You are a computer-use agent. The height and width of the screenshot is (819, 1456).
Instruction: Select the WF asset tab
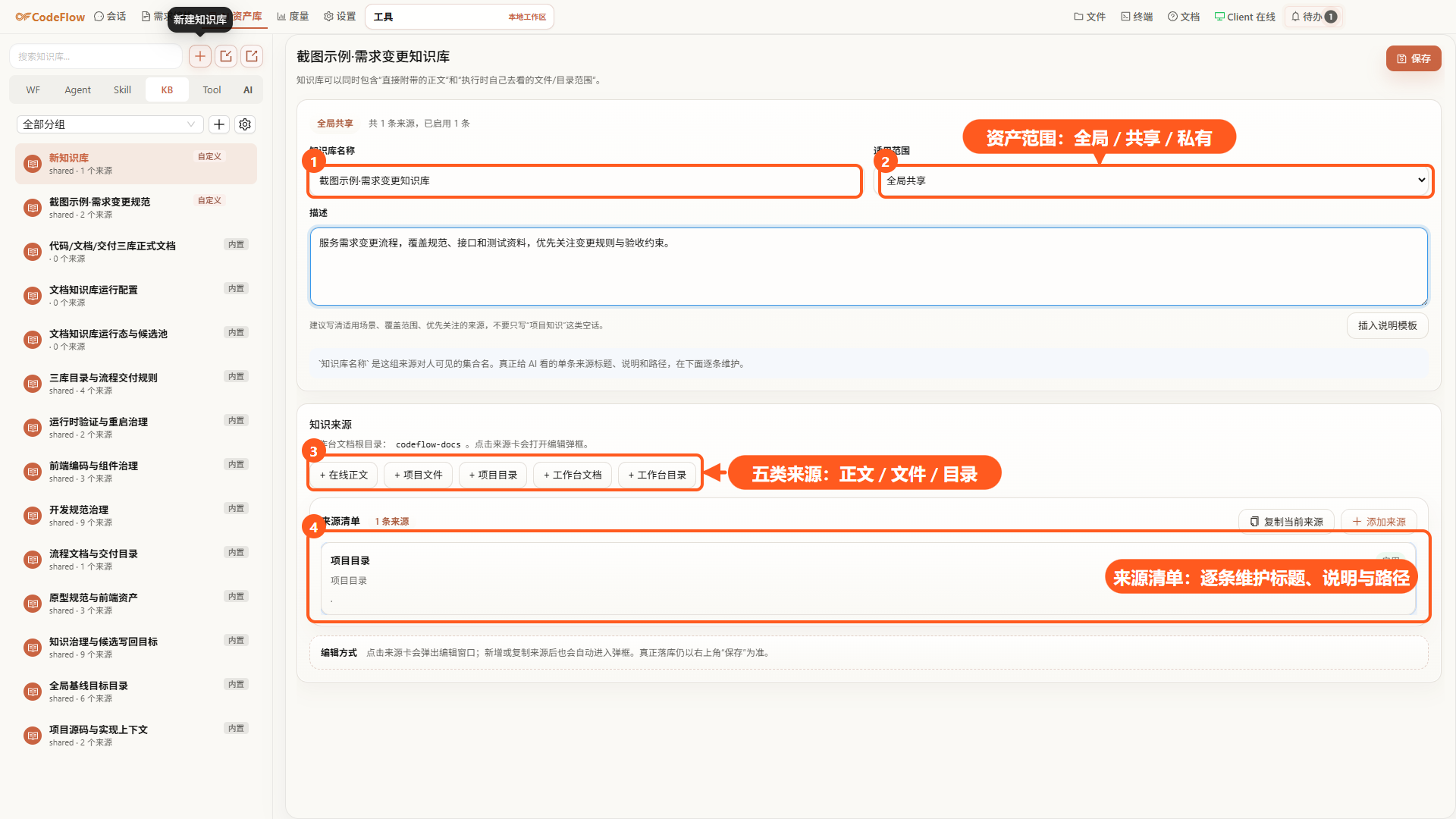33,89
